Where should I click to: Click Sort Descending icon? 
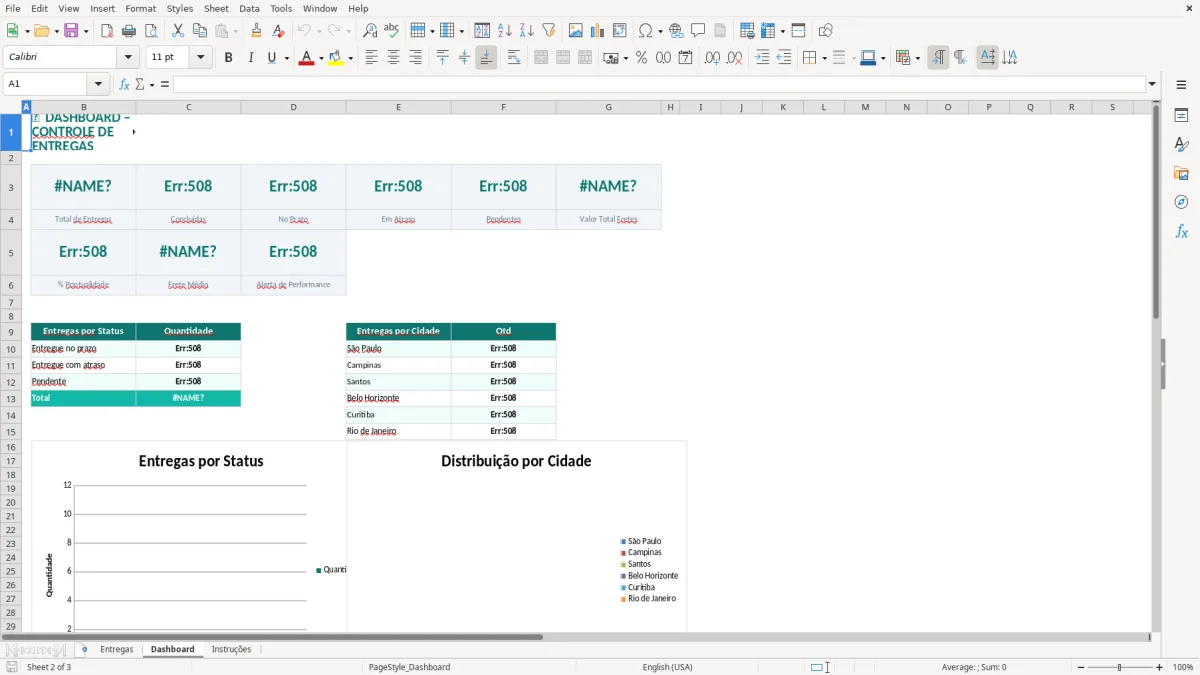pos(527,31)
